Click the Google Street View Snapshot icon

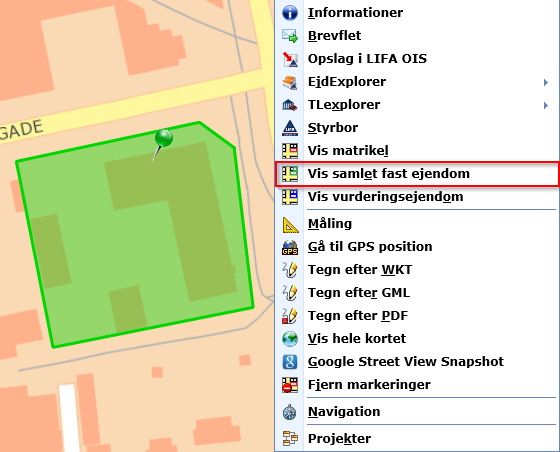coord(290,362)
